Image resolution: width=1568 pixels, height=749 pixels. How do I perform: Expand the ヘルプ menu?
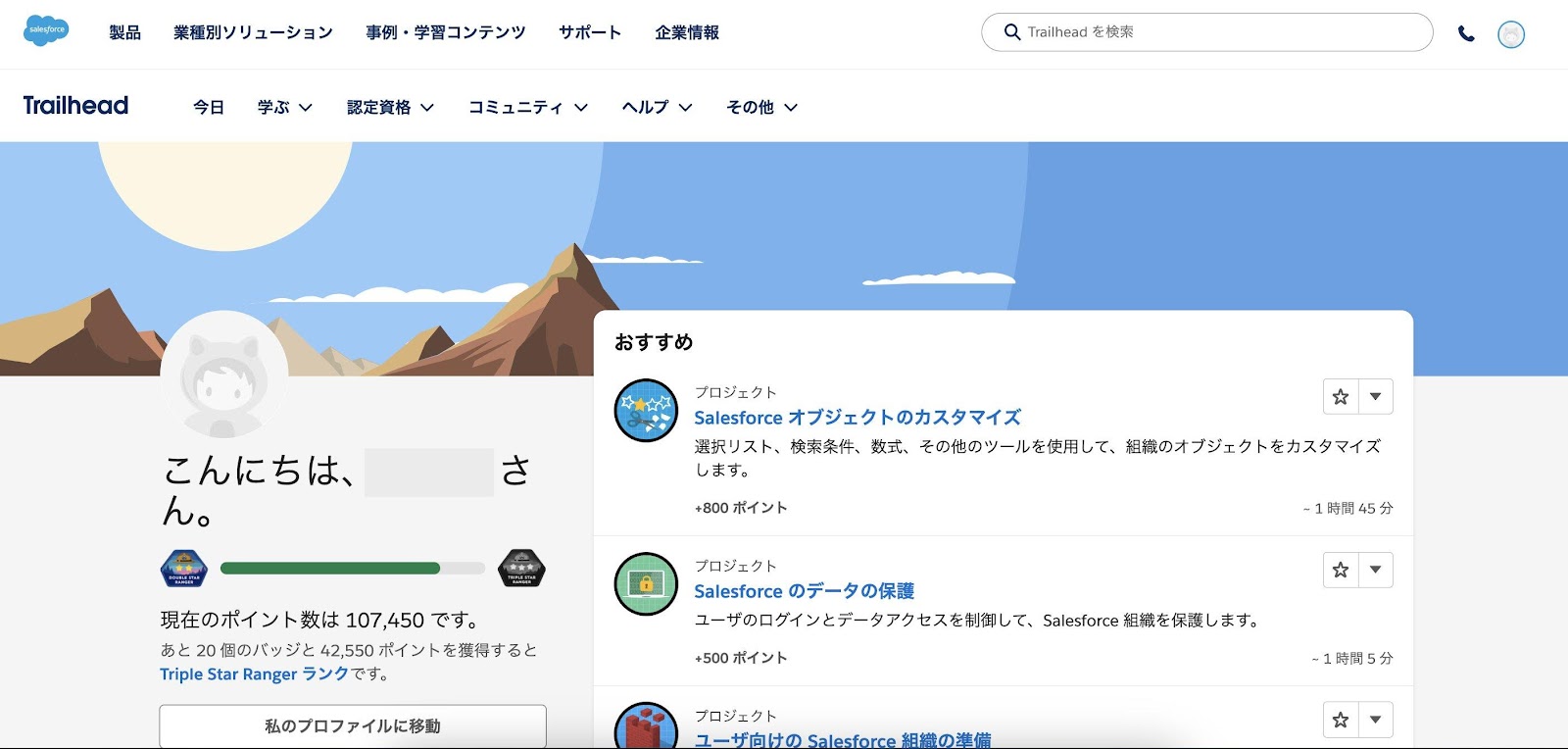click(x=658, y=107)
